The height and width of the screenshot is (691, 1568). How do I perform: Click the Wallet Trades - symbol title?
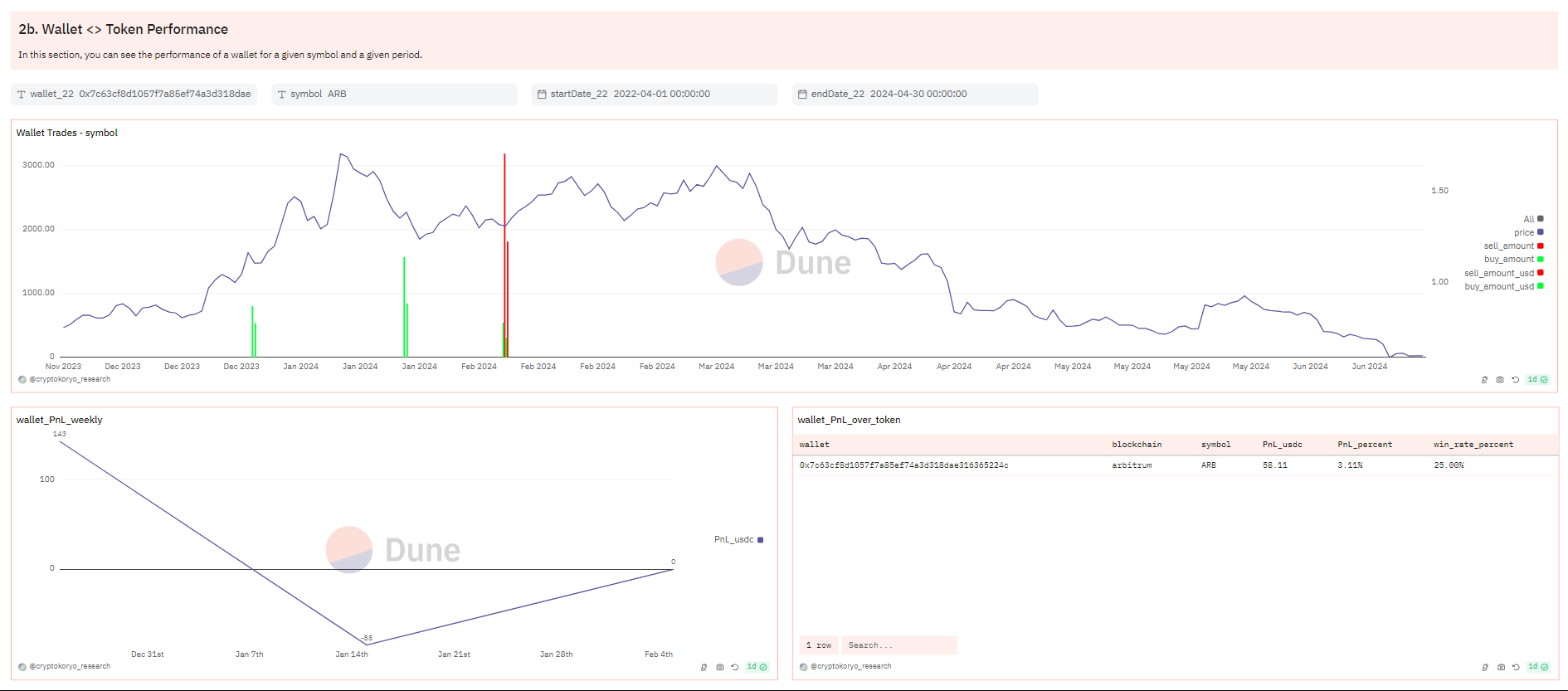[x=67, y=133]
